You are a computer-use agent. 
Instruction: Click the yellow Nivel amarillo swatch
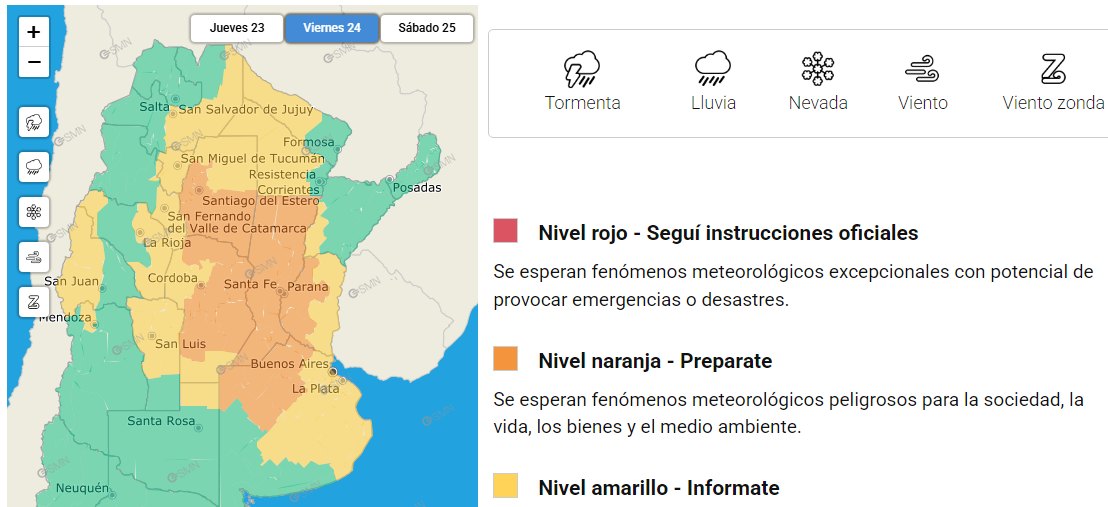[505, 486]
